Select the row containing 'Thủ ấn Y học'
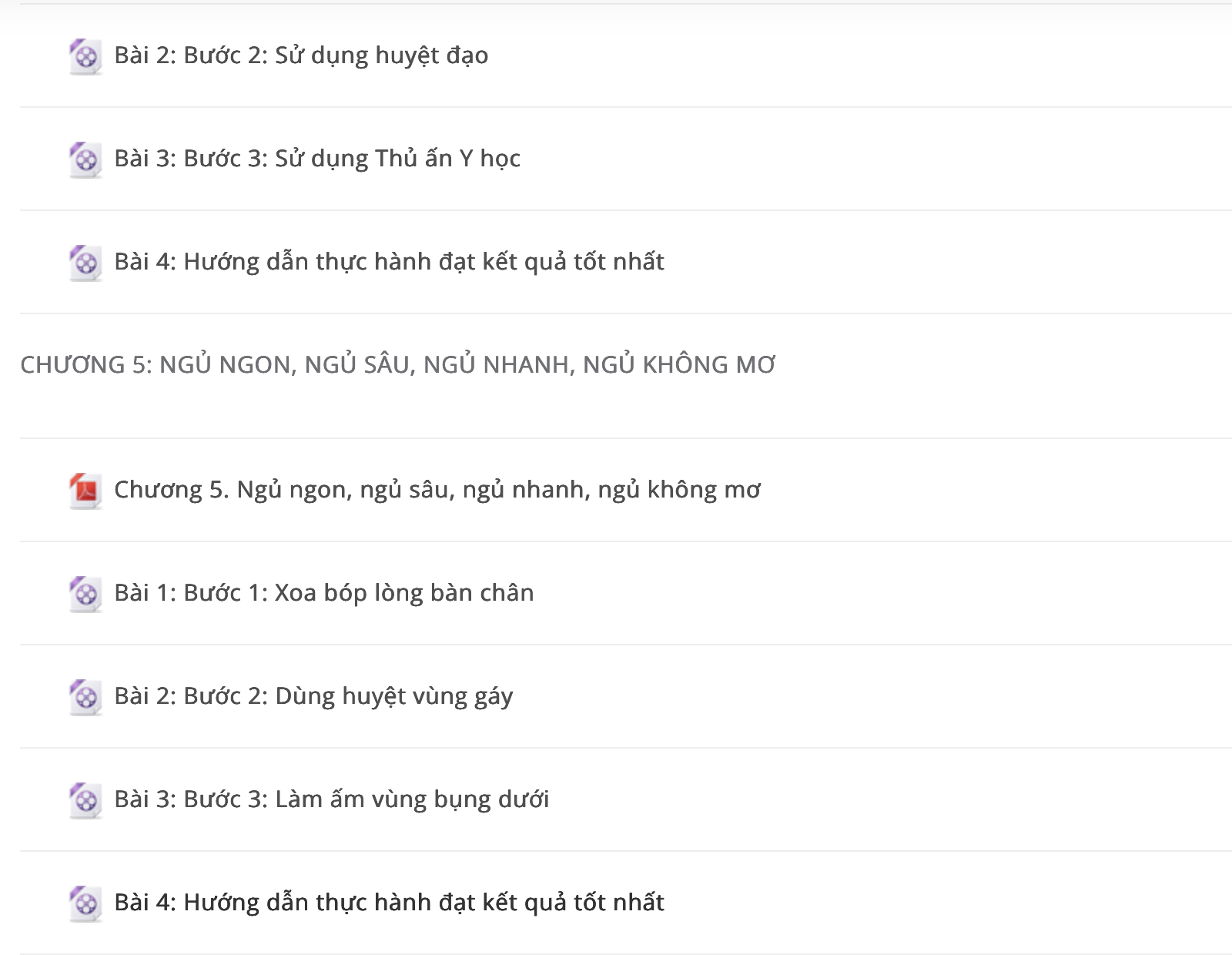Viewport: 1232px width, 955px height. [626, 159]
